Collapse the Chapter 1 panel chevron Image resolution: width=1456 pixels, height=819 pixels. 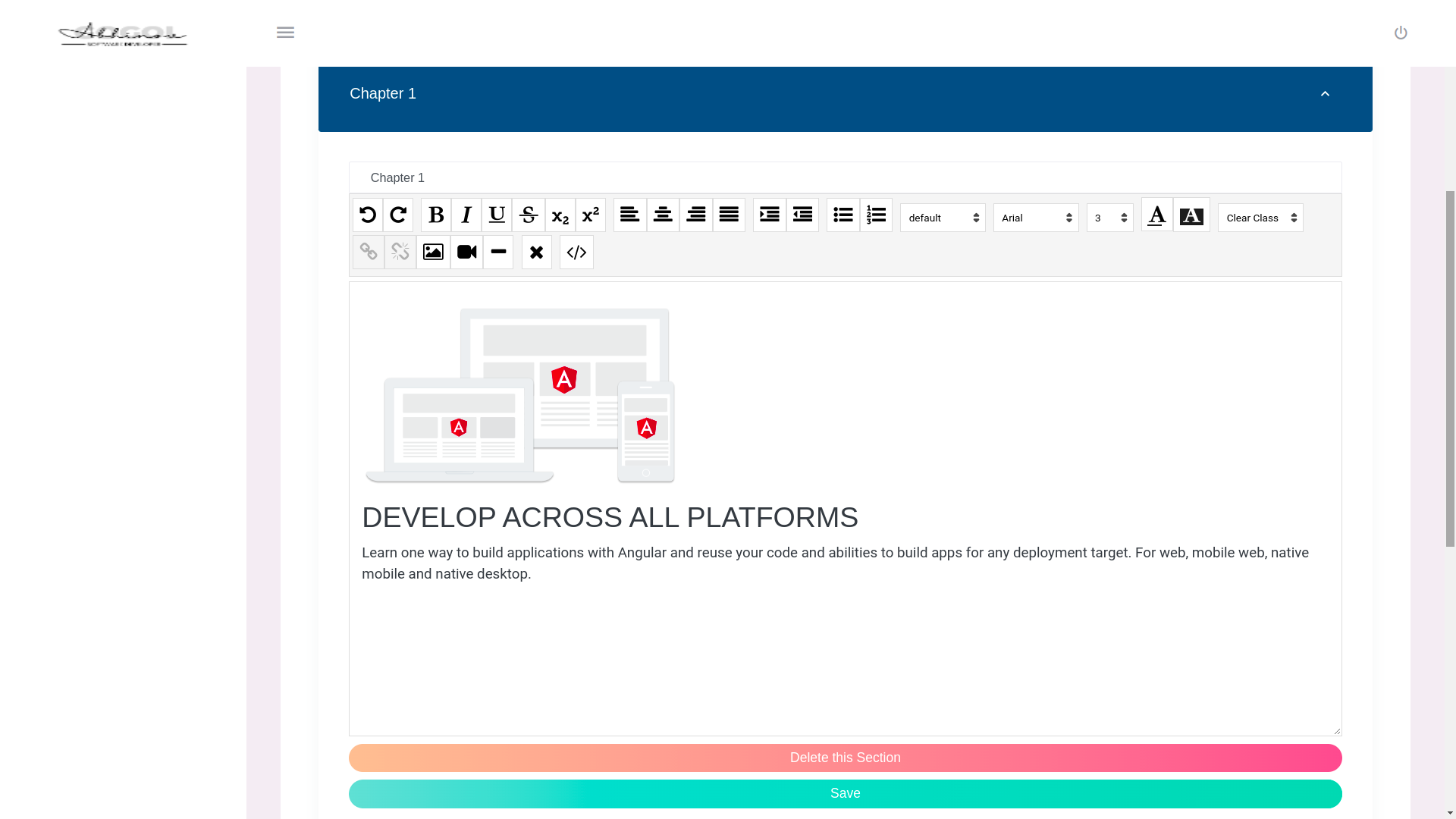(x=1325, y=94)
